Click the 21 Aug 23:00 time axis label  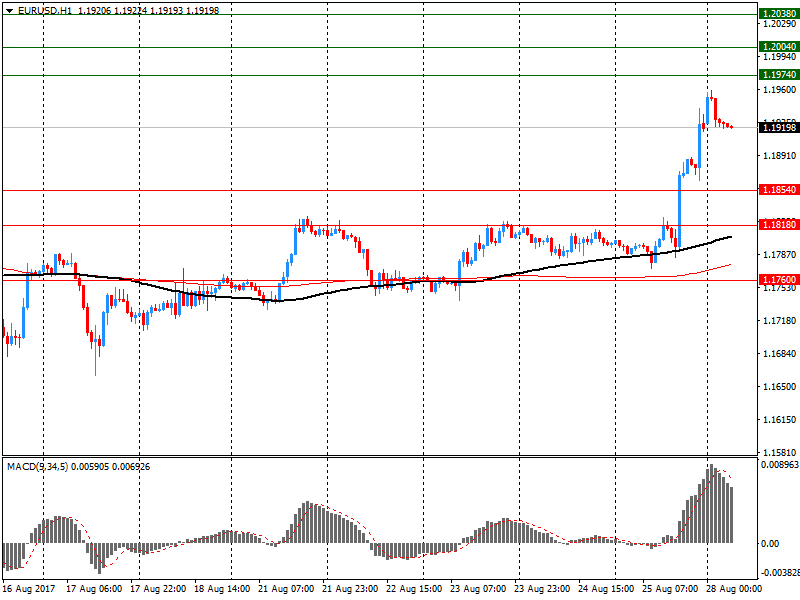(x=350, y=589)
